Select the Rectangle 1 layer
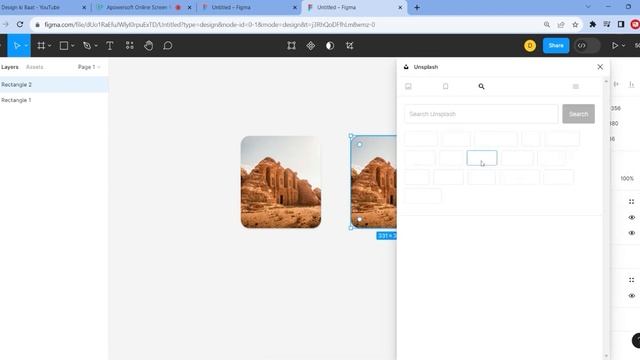This screenshot has height=360, width=640. (x=54, y=100)
